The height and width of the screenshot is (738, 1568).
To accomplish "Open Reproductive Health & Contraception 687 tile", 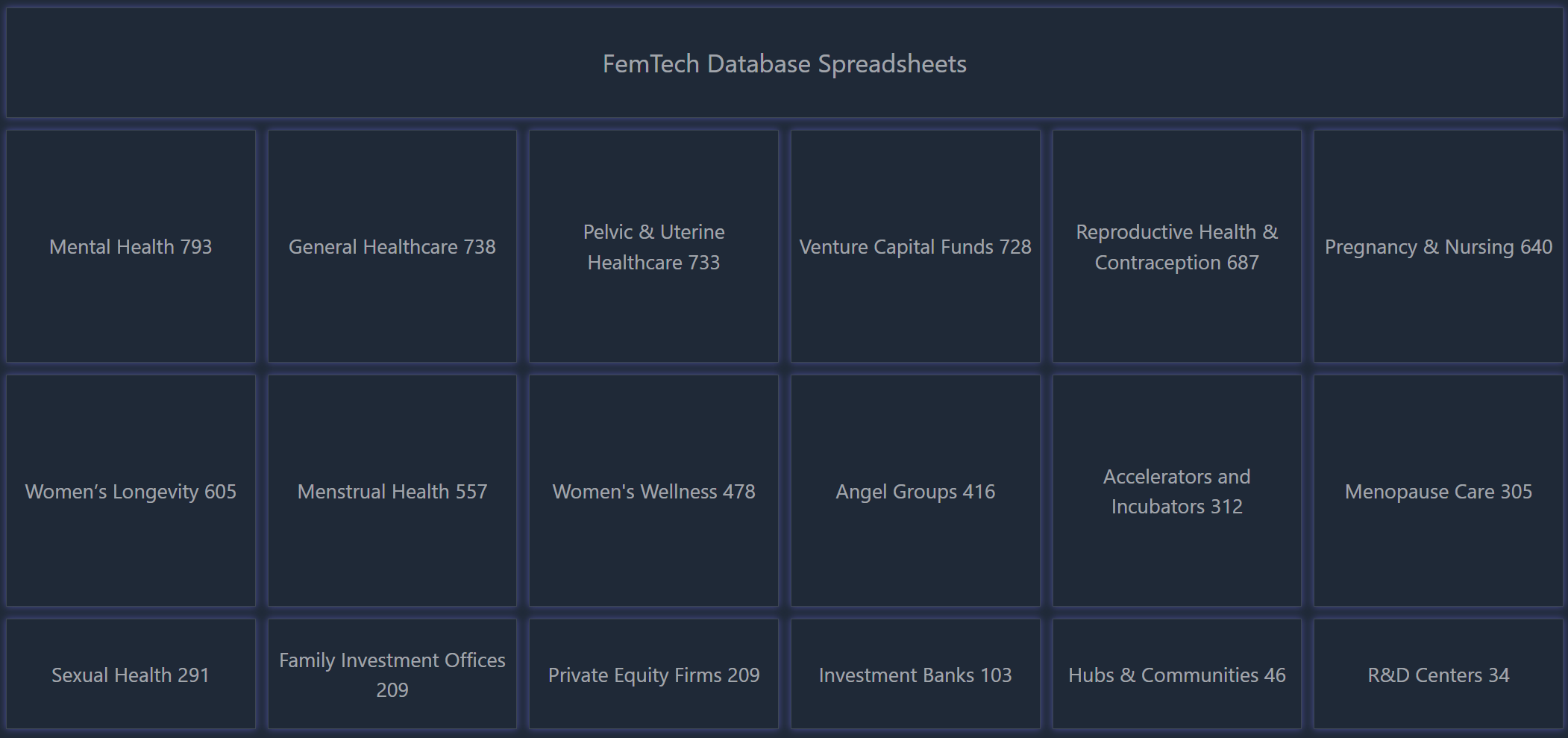I will click(1176, 247).
